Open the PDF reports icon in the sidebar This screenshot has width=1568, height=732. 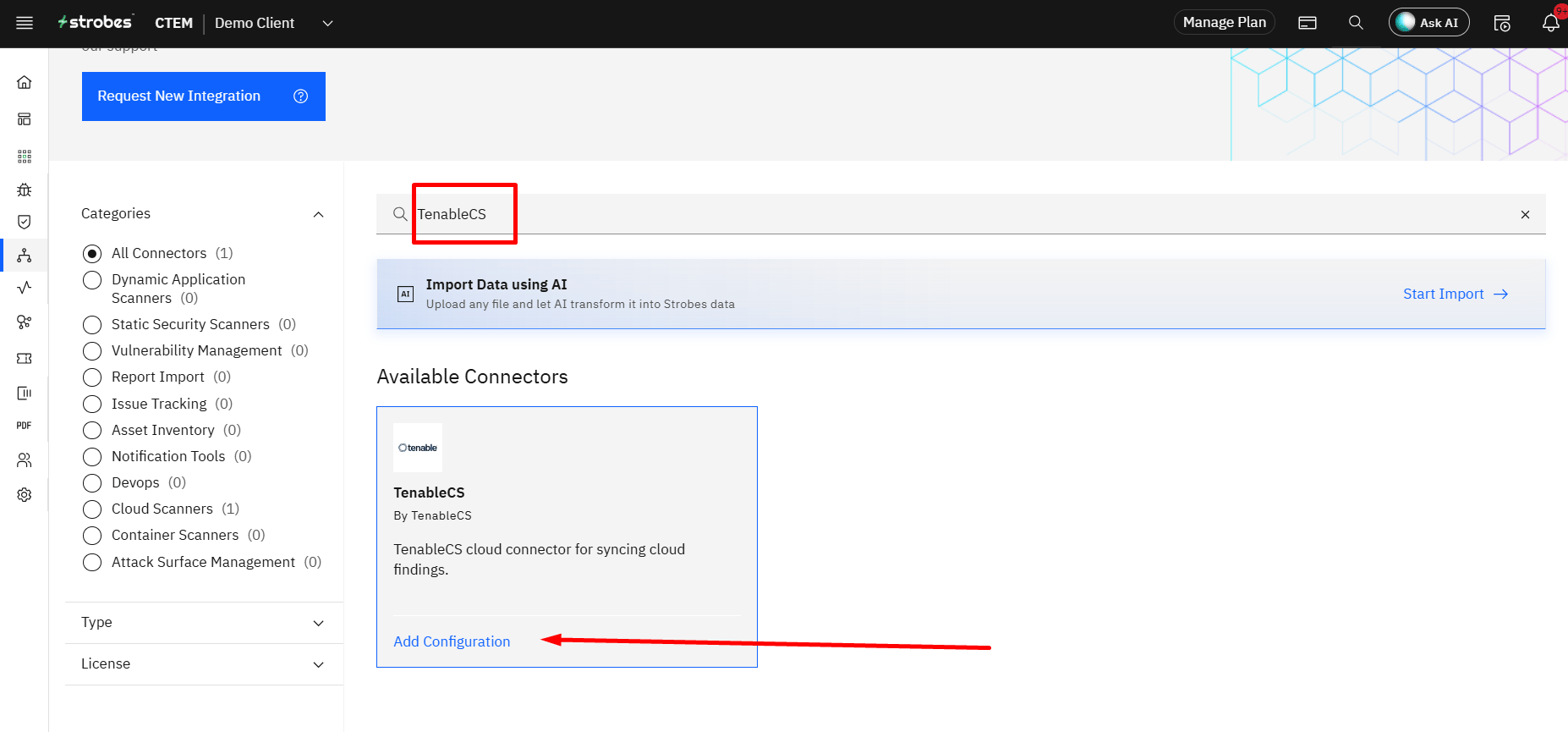click(25, 426)
